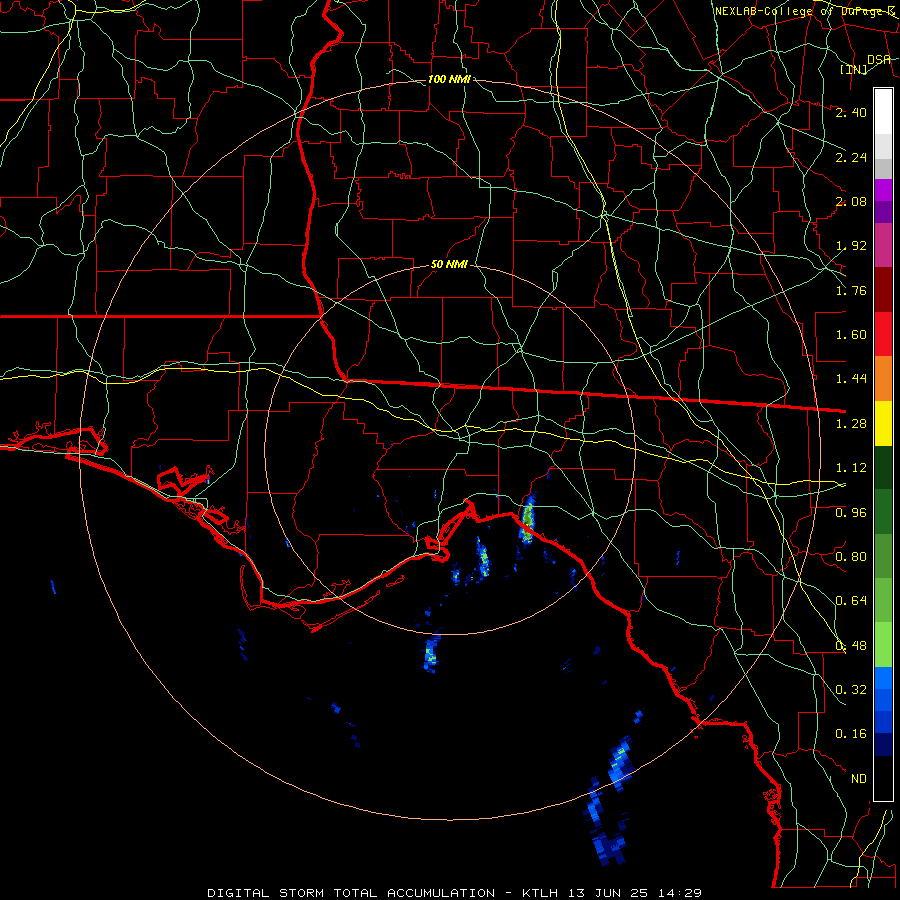Screen dimensions: 900x900
Task: Click the 1.76 legend value
Action: pyautogui.click(x=851, y=290)
